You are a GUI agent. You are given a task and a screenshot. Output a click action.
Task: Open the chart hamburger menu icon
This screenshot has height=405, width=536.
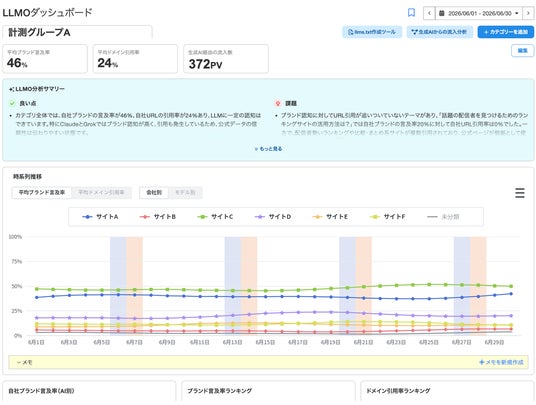(x=520, y=193)
